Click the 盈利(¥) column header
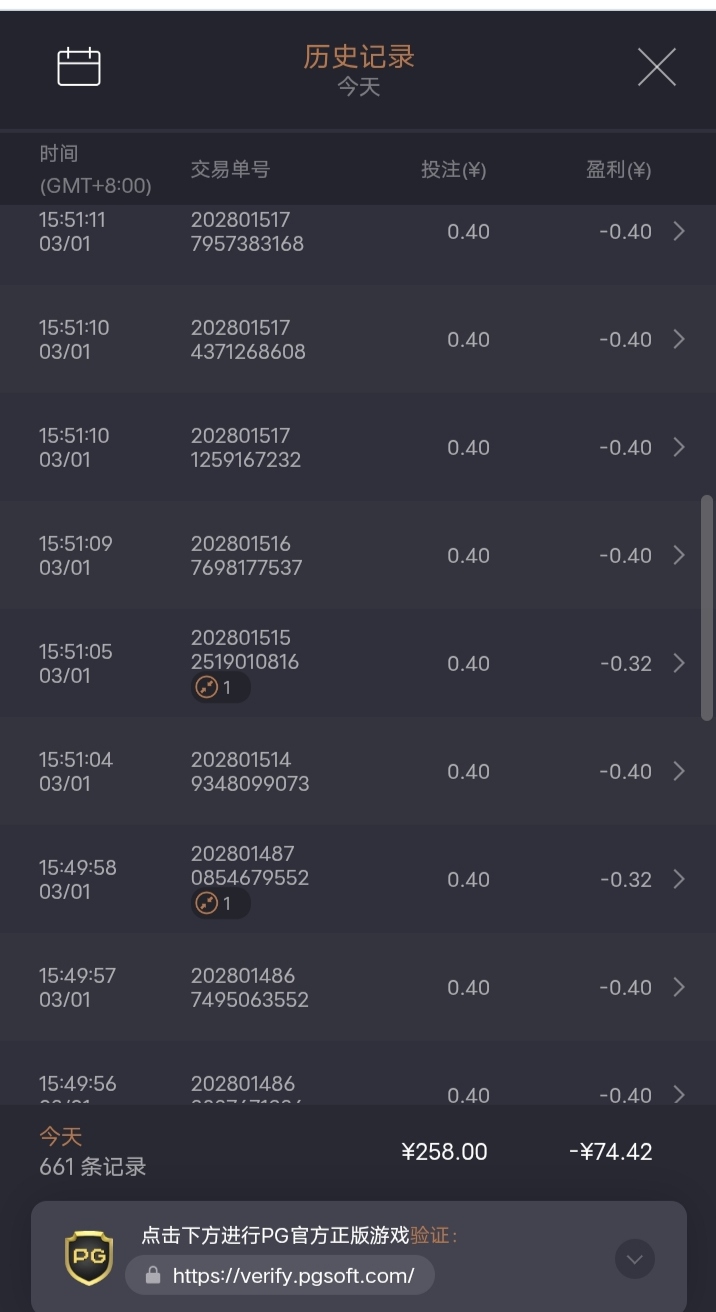This screenshot has width=716, height=1312. pyautogui.click(x=618, y=170)
